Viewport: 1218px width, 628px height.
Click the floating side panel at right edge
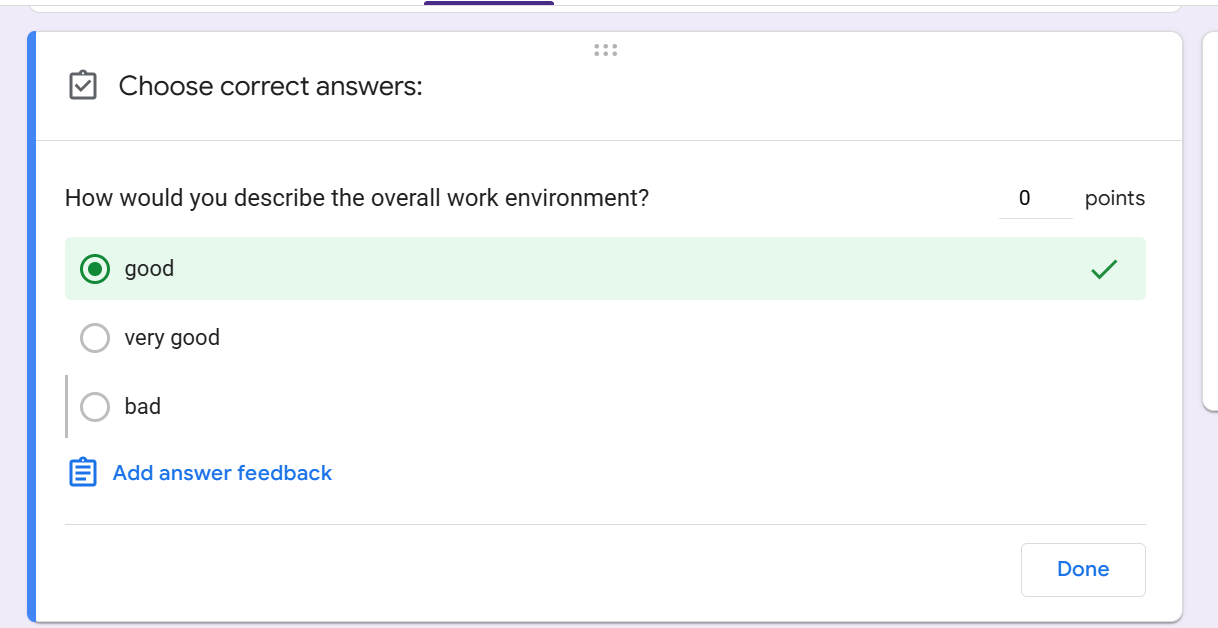[1210, 221]
